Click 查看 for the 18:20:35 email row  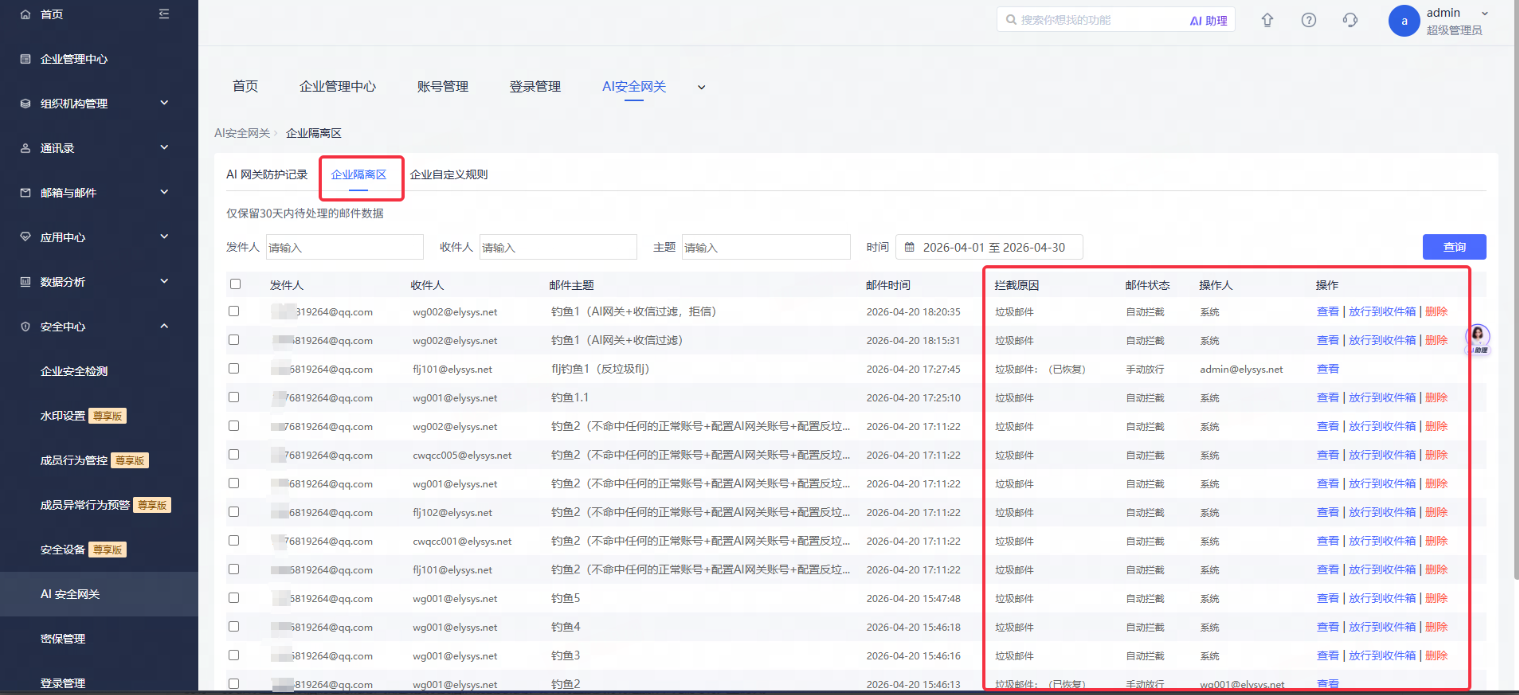click(1328, 312)
